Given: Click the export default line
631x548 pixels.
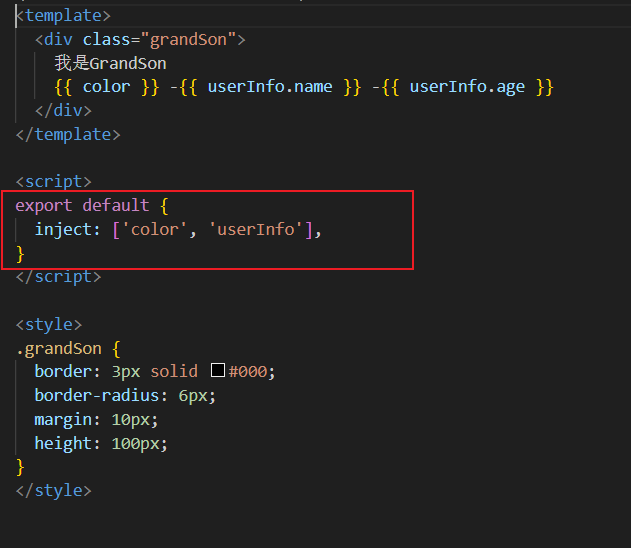Looking at the screenshot, I should click(92, 206).
